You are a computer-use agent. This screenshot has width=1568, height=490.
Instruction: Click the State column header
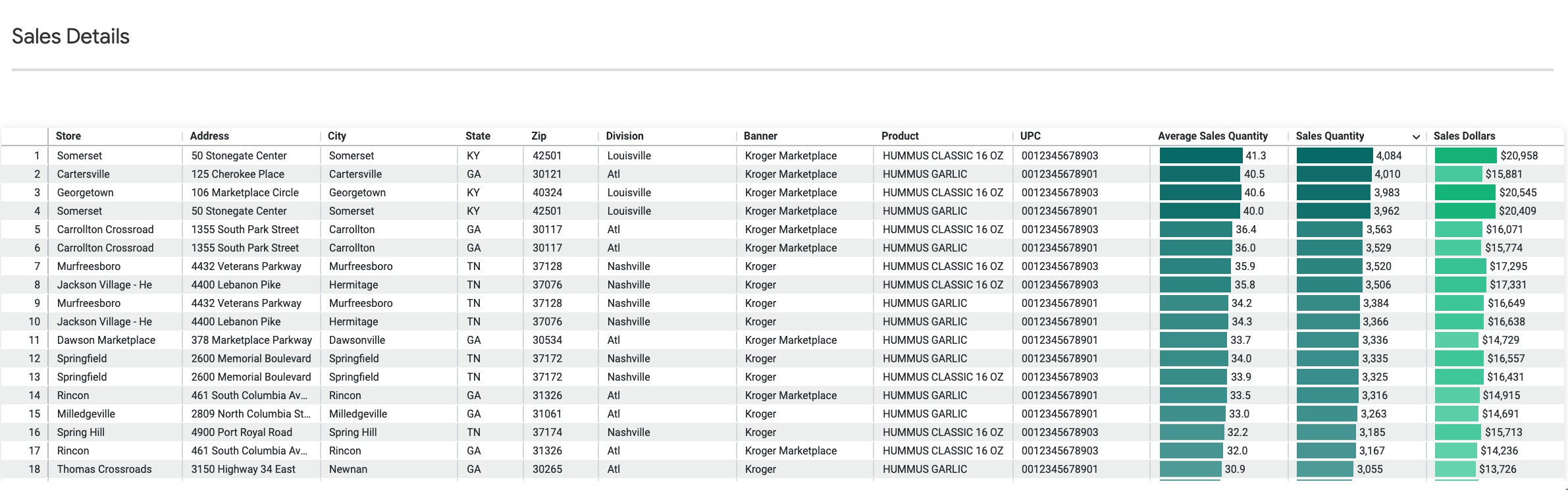click(478, 136)
